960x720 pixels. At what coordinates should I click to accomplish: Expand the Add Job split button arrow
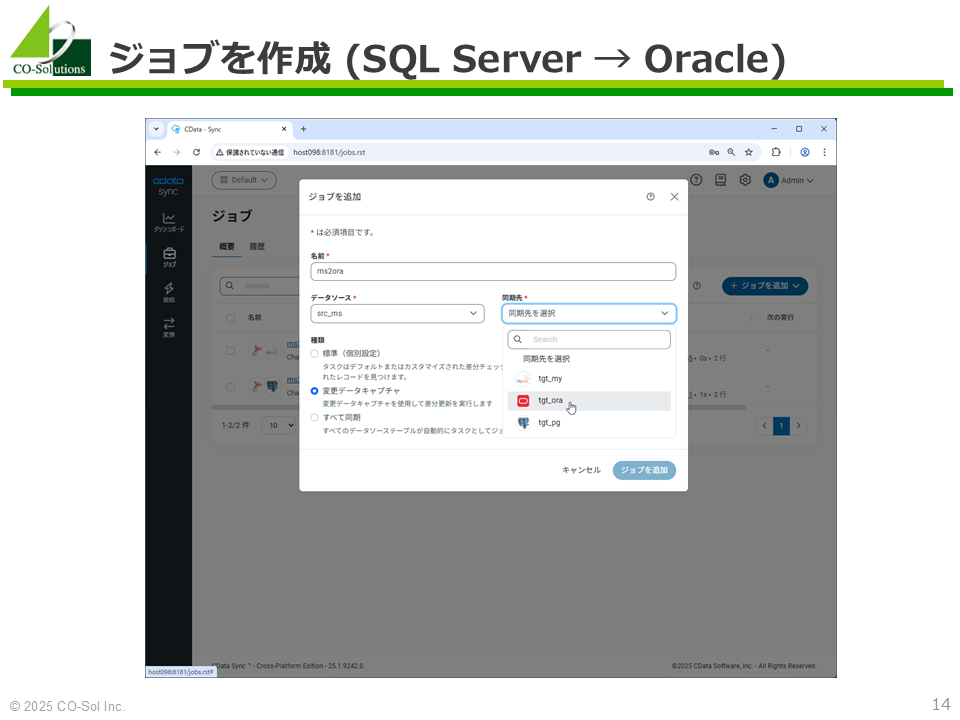(x=796, y=286)
